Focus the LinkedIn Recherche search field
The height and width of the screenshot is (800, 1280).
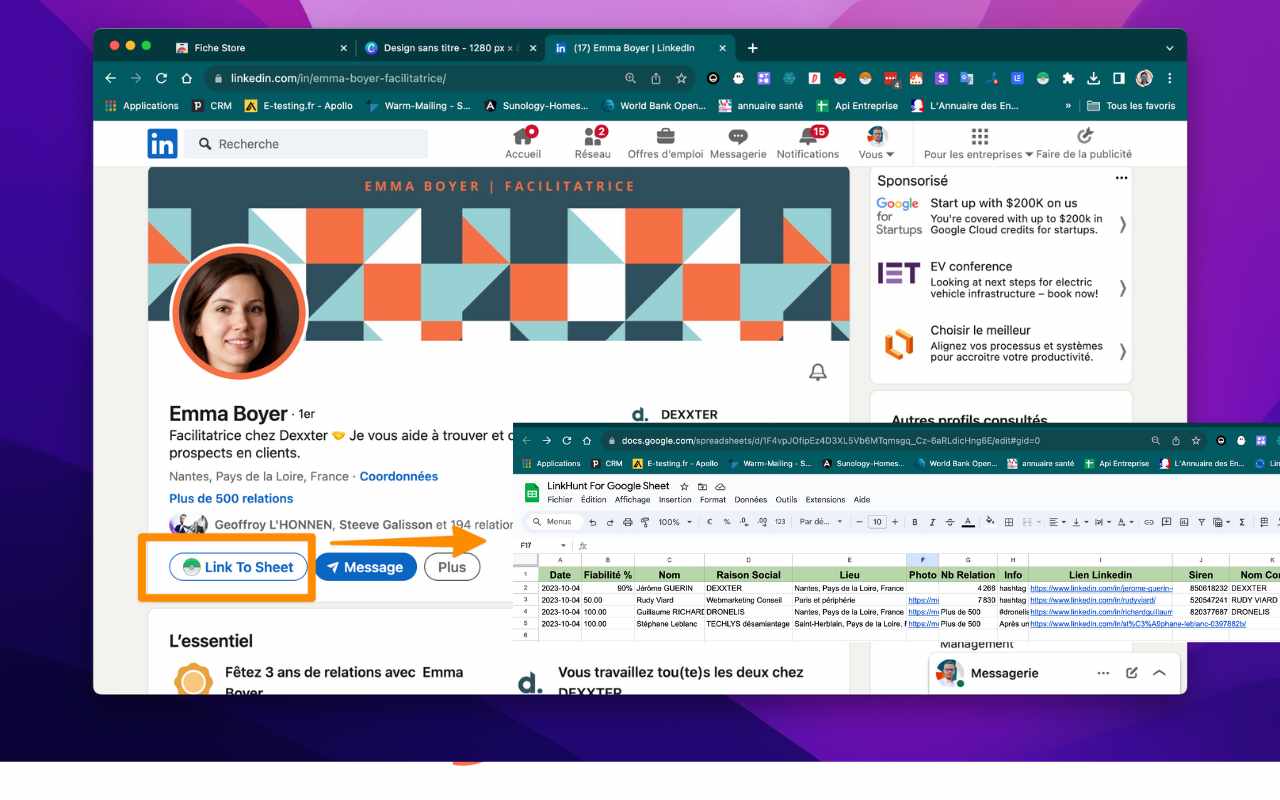tap(306, 144)
